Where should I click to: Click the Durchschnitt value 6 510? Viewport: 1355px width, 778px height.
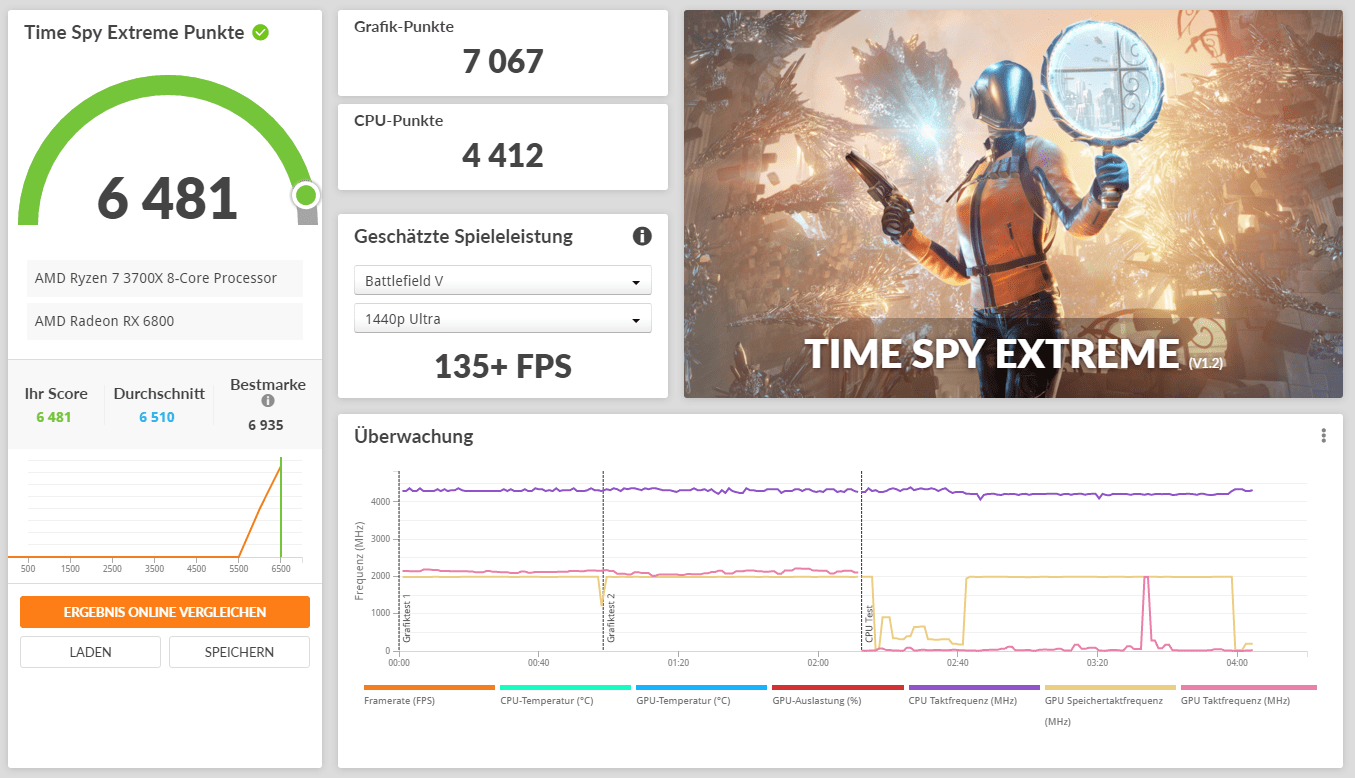[x=157, y=417]
